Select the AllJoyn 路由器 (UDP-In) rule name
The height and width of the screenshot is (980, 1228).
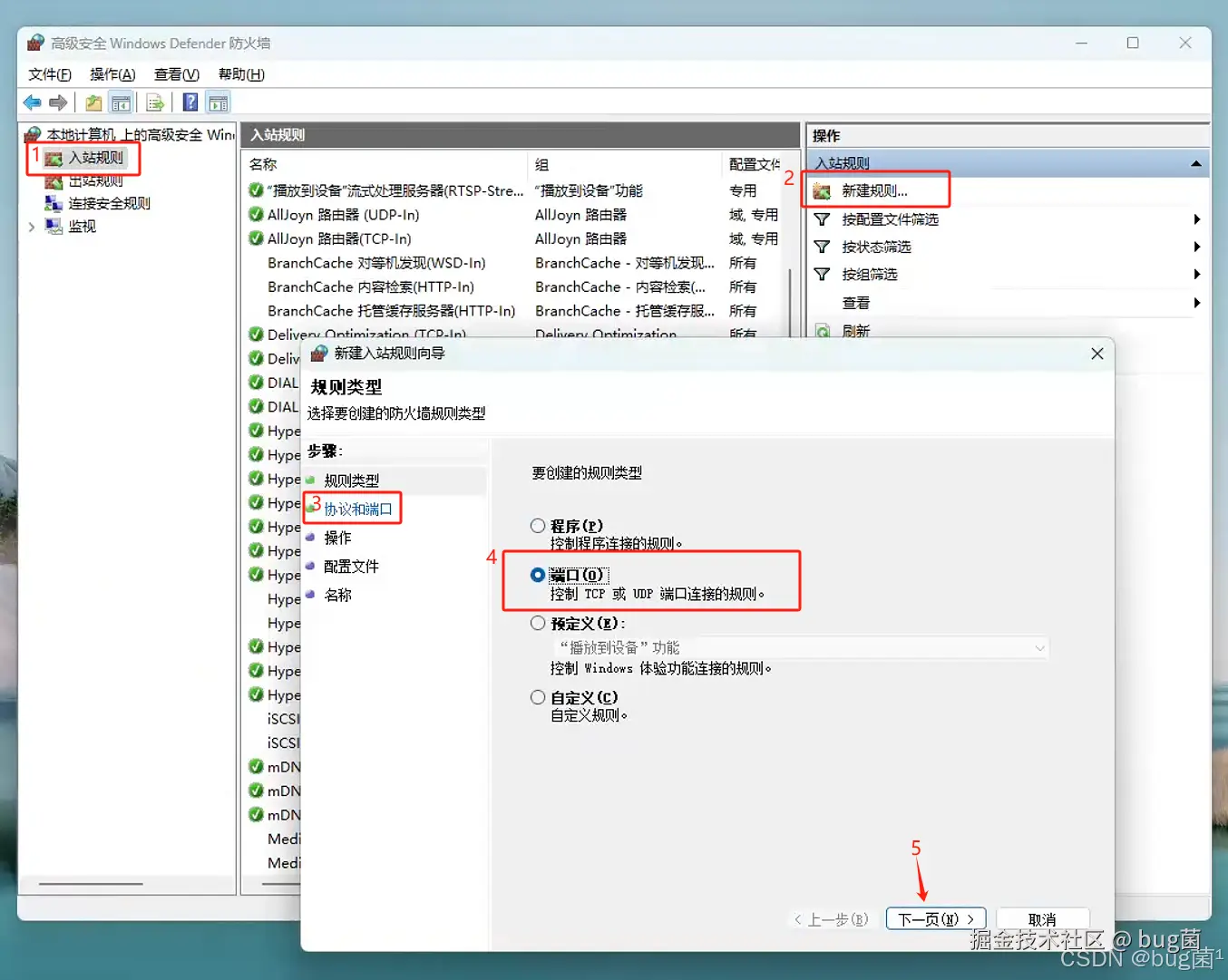(x=344, y=215)
